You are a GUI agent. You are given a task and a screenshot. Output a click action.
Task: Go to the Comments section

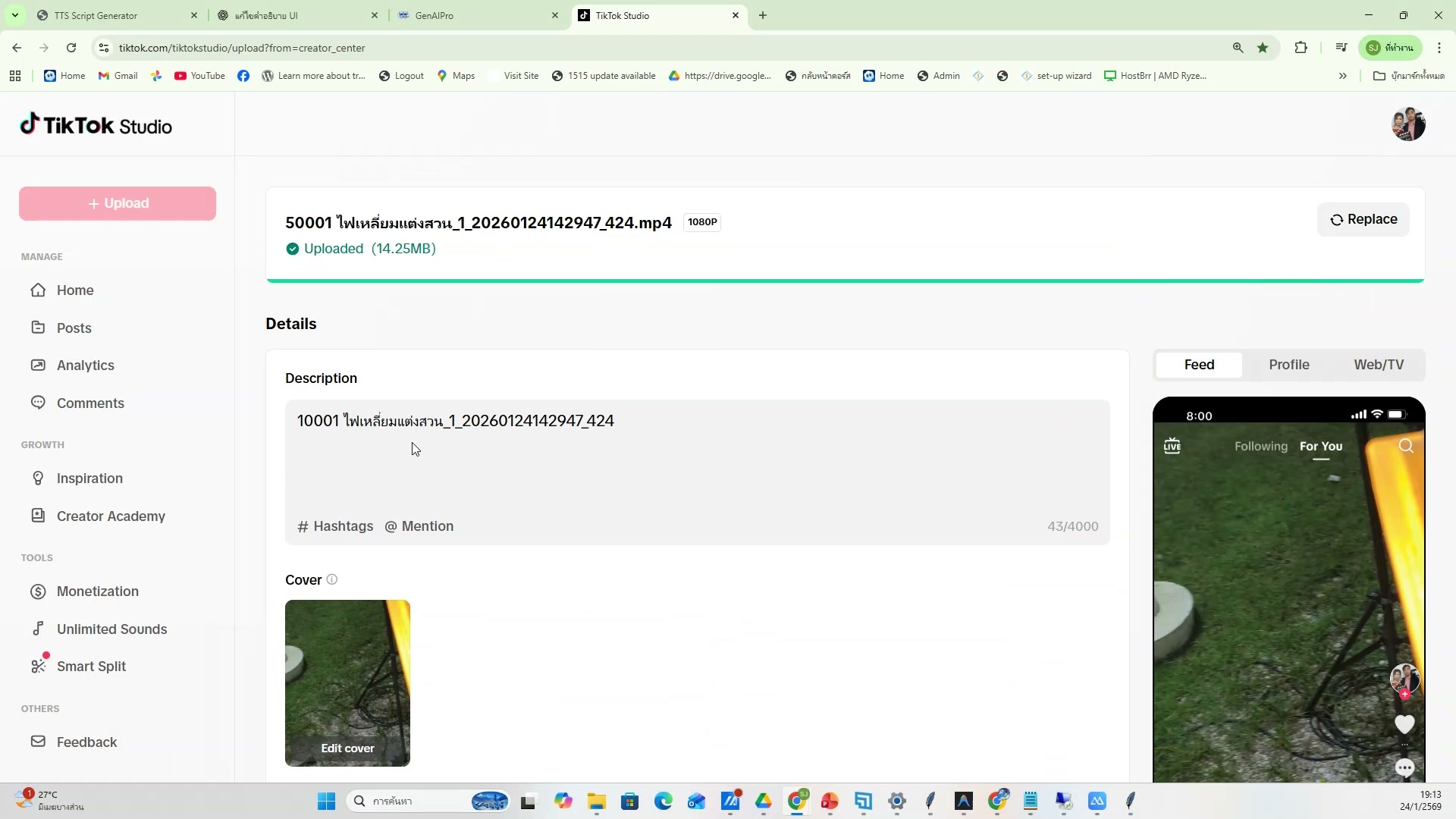click(89, 403)
